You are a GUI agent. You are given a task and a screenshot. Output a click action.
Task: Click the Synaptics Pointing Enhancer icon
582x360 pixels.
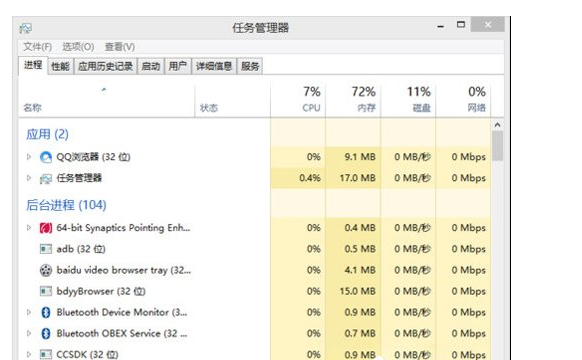tap(46, 228)
